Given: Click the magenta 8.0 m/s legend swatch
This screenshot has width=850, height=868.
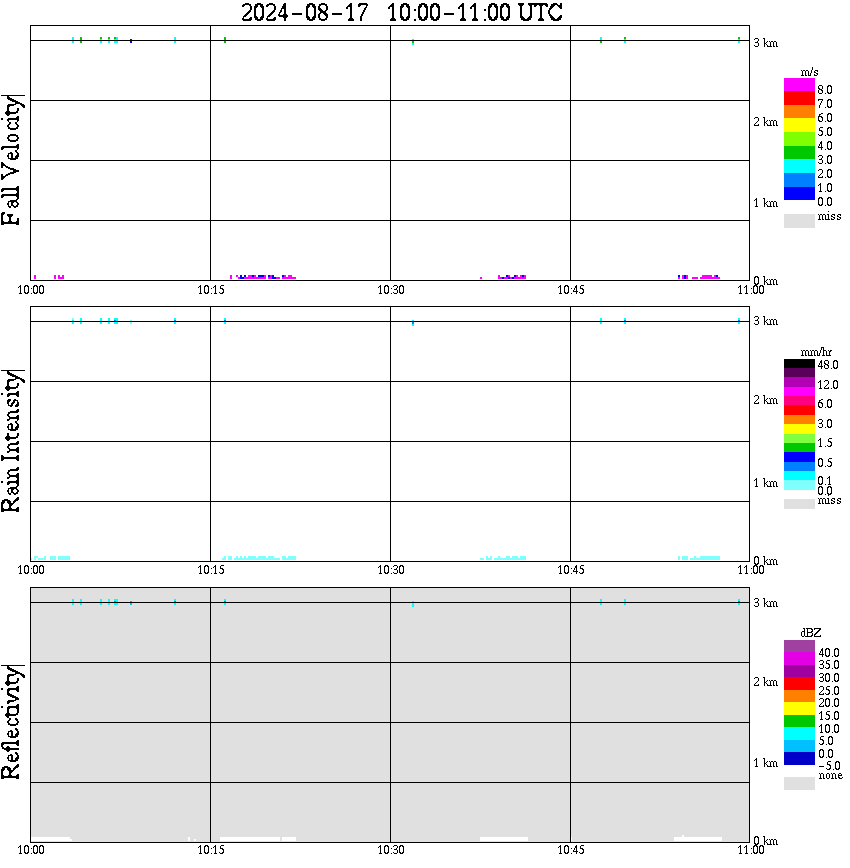Looking at the screenshot, I should (x=799, y=85).
